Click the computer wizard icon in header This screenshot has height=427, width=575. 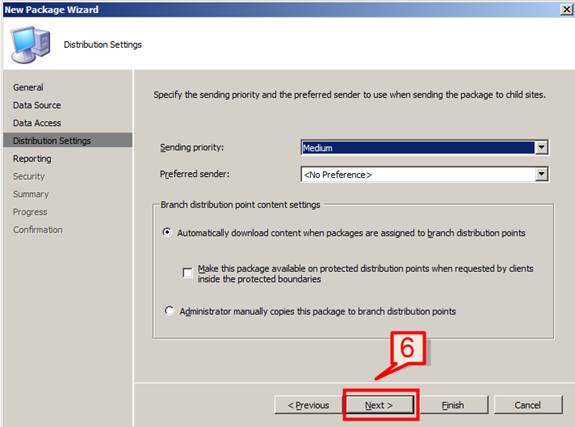tap(31, 44)
